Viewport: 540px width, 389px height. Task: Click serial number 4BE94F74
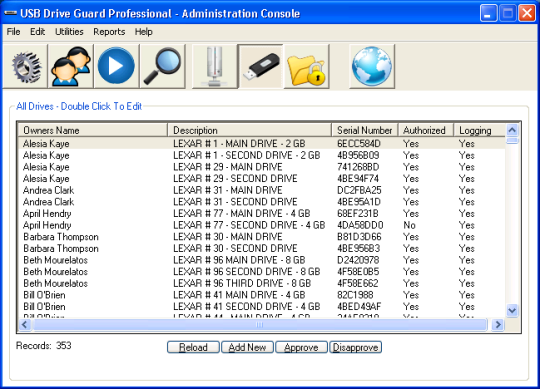pos(358,178)
